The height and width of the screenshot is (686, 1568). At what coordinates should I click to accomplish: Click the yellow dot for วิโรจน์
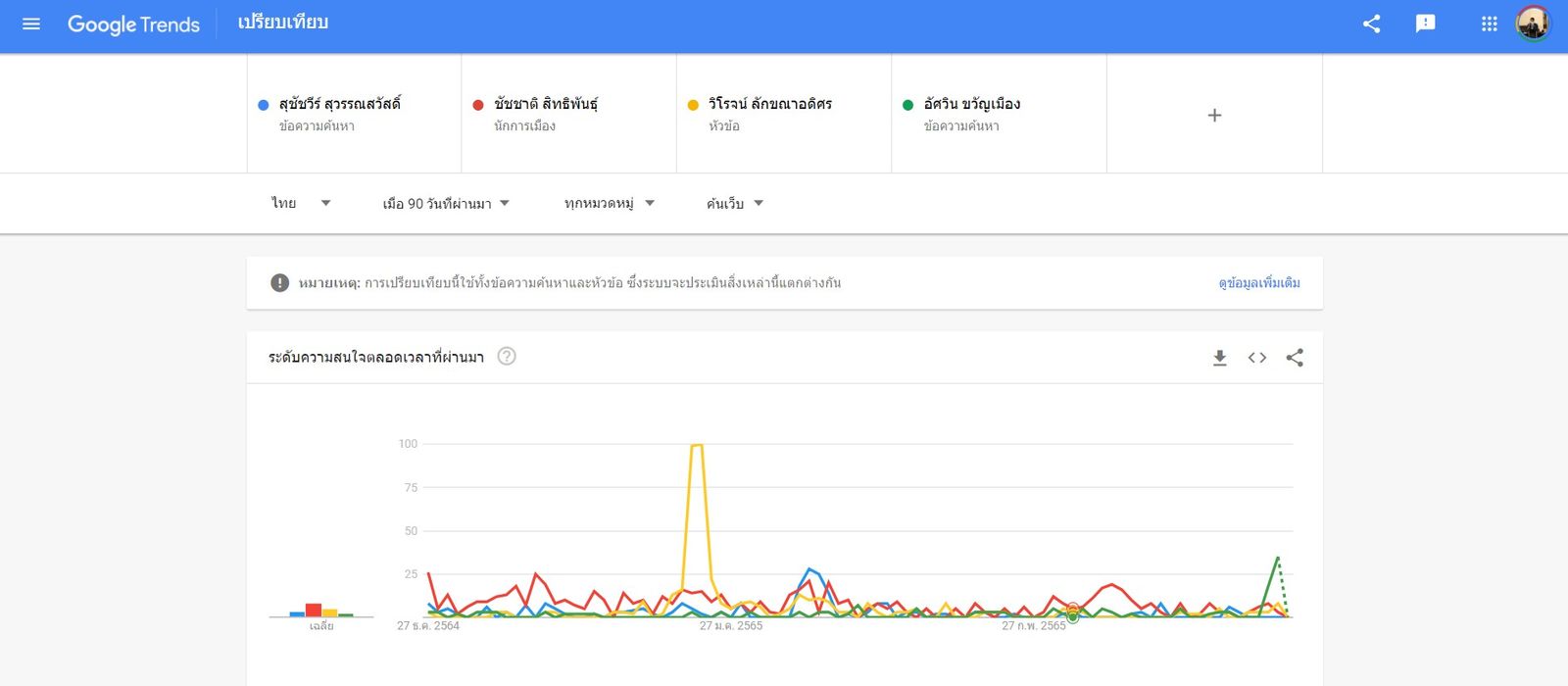[693, 105]
